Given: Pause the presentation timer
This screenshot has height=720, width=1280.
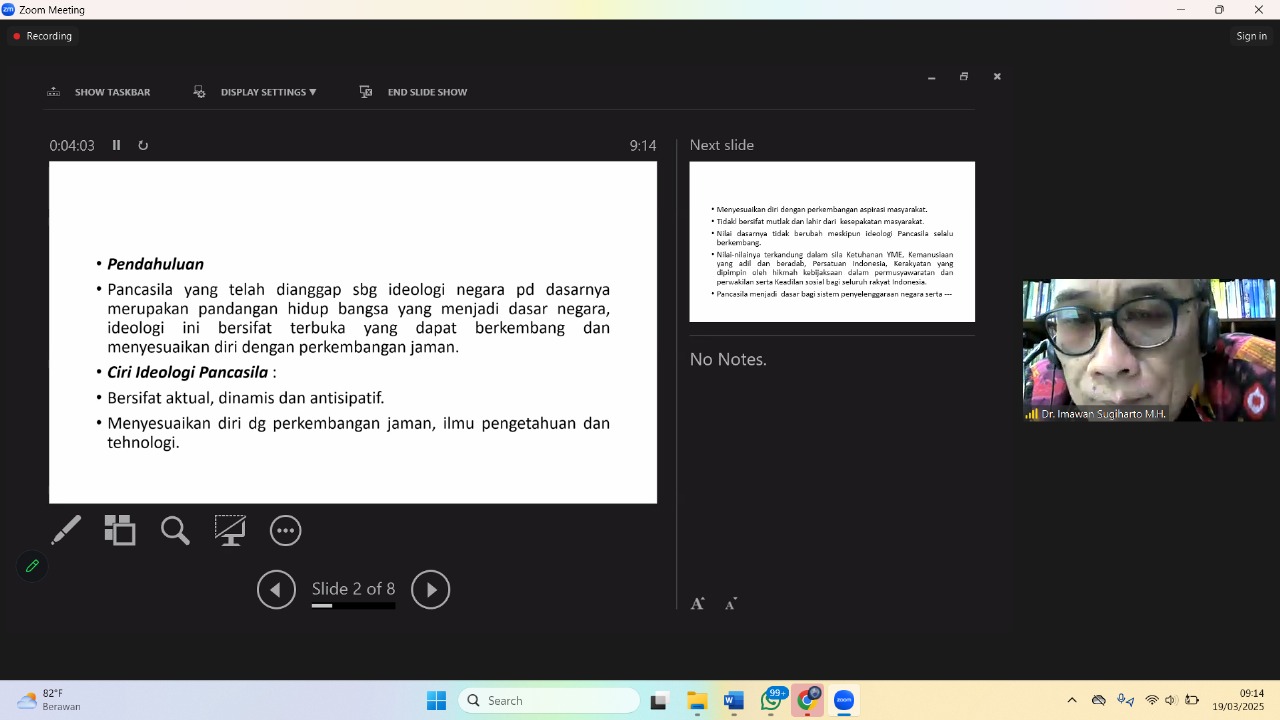Looking at the screenshot, I should [x=116, y=145].
